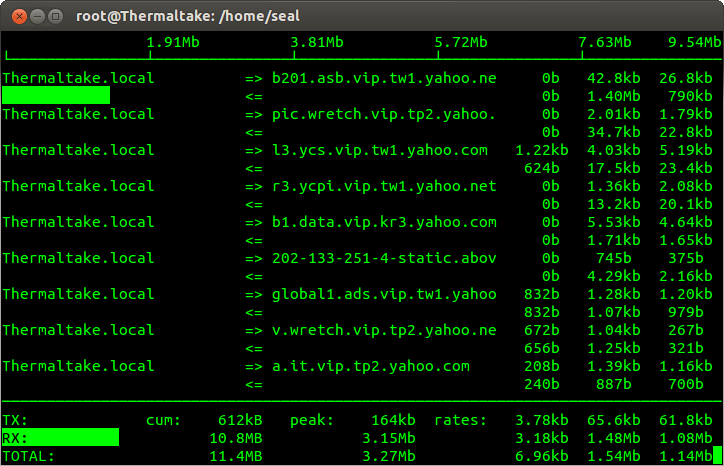Click the 11.4MB cumulative total
This screenshot has height=466, width=724.
235,456
